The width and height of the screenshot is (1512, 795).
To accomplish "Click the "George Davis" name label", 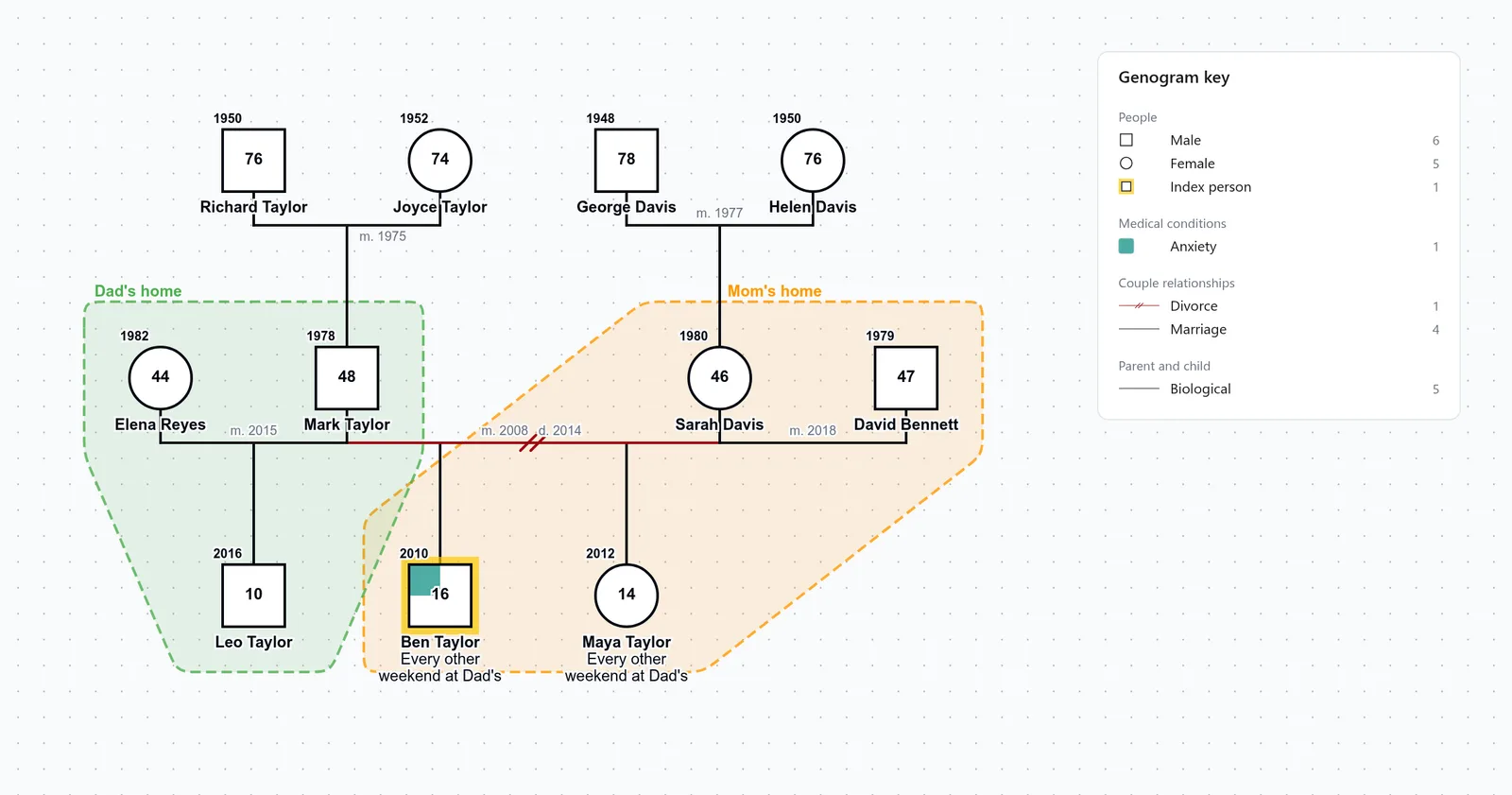I will [627, 207].
